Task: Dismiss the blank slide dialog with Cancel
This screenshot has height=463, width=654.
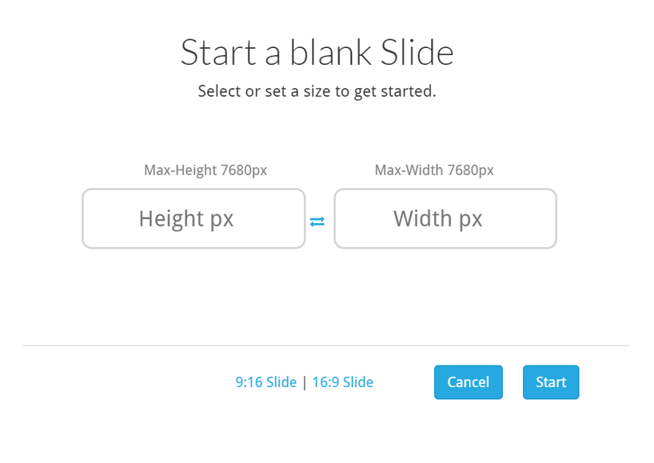Action: click(468, 382)
